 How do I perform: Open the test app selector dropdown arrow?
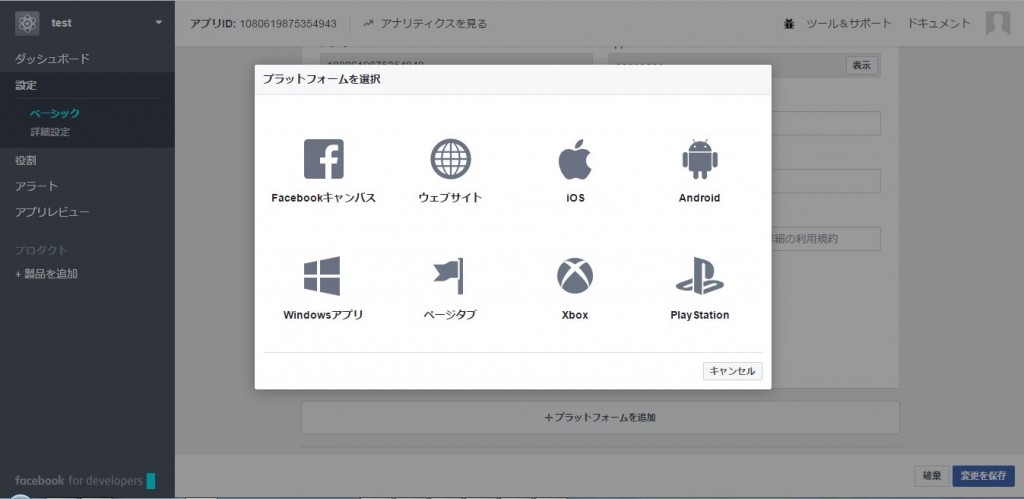pyautogui.click(x=159, y=23)
